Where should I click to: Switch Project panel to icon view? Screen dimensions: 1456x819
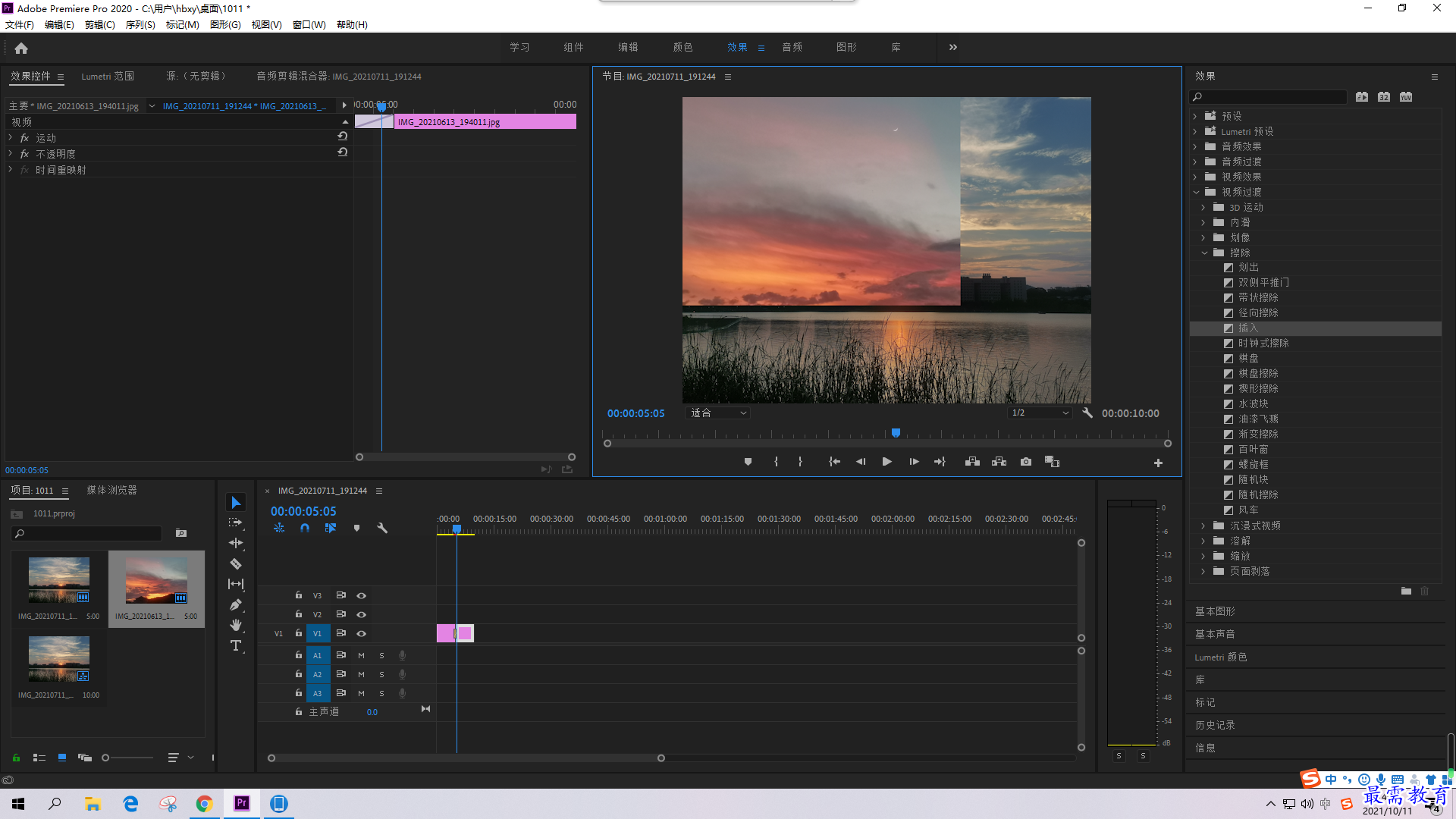(62, 758)
